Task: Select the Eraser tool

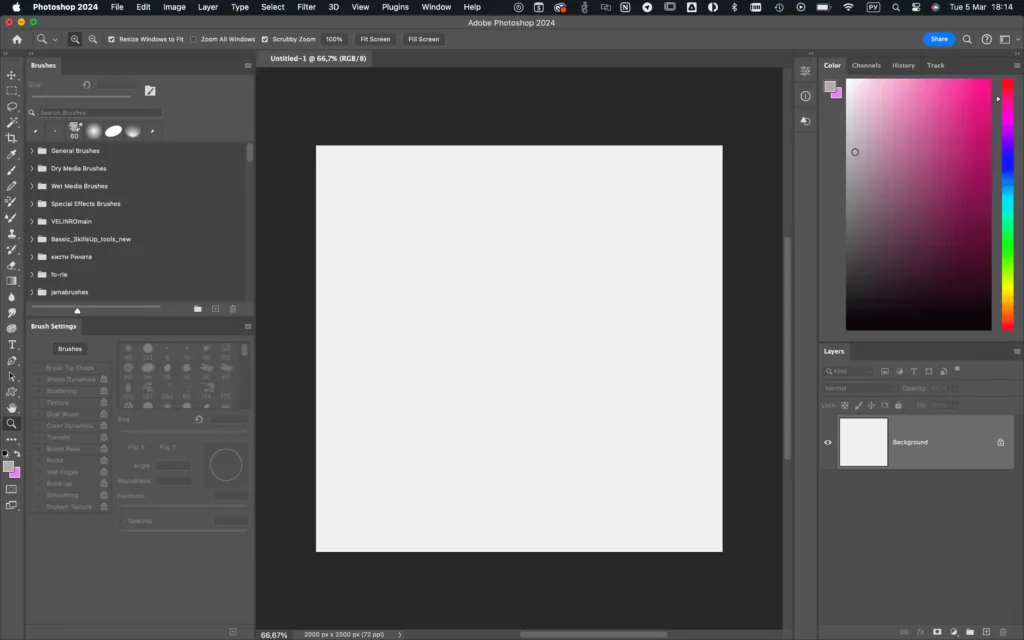Action: (12, 265)
